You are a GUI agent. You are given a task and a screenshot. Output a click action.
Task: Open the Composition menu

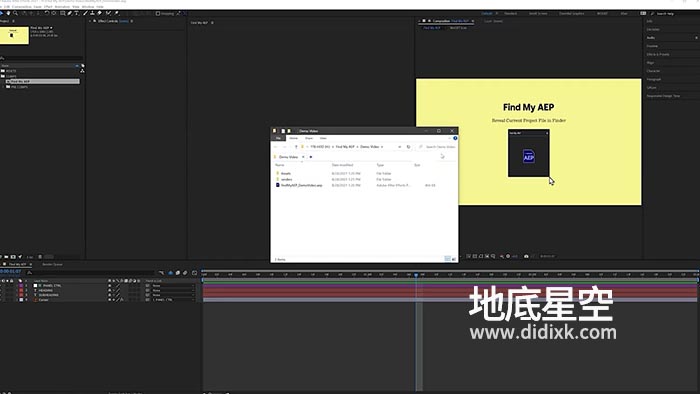[x=21, y=7]
